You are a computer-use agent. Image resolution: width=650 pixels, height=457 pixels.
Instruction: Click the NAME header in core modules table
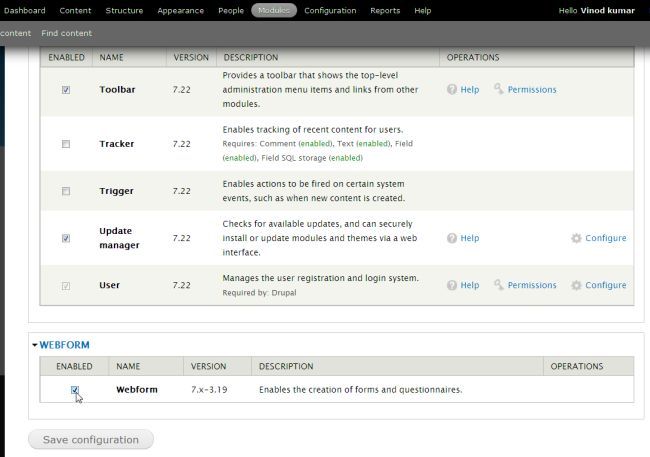(x=111, y=57)
